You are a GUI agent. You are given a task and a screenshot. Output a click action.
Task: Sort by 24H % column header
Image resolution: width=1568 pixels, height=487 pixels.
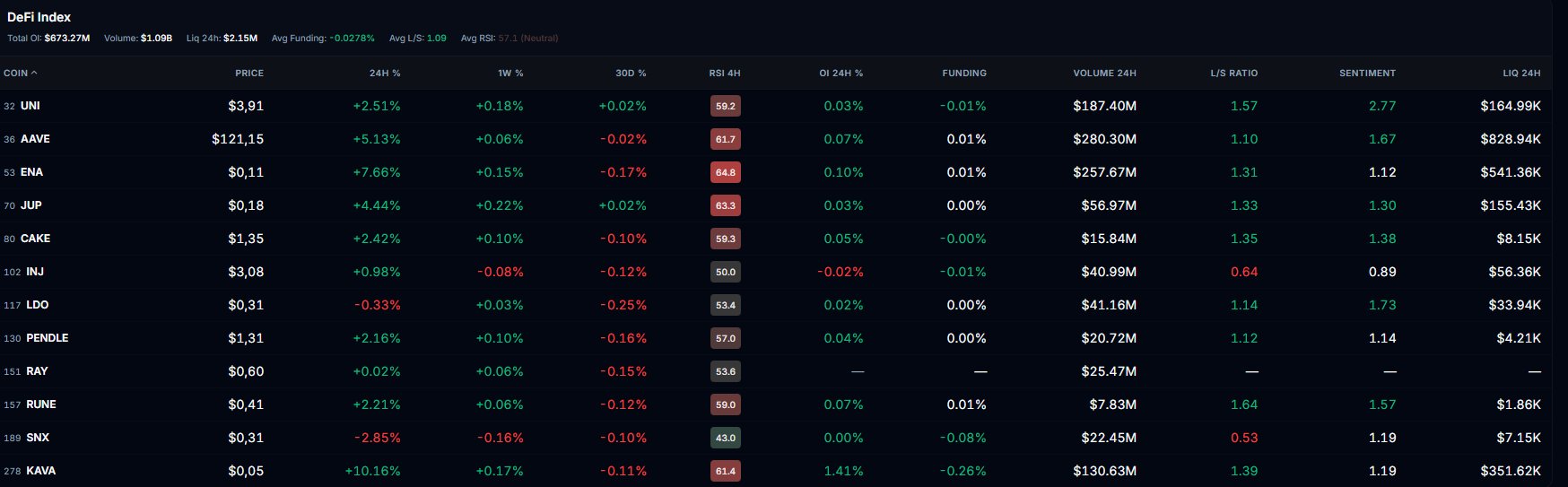[x=384, y=73]
